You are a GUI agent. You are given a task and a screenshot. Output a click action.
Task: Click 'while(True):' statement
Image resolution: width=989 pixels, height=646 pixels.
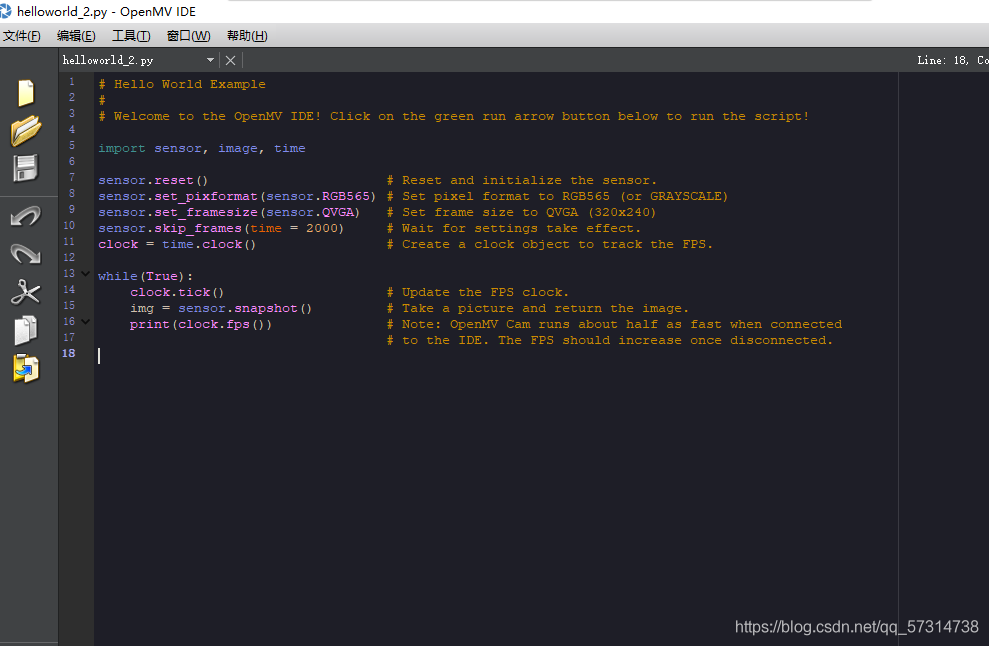click(x=146, y=276)
